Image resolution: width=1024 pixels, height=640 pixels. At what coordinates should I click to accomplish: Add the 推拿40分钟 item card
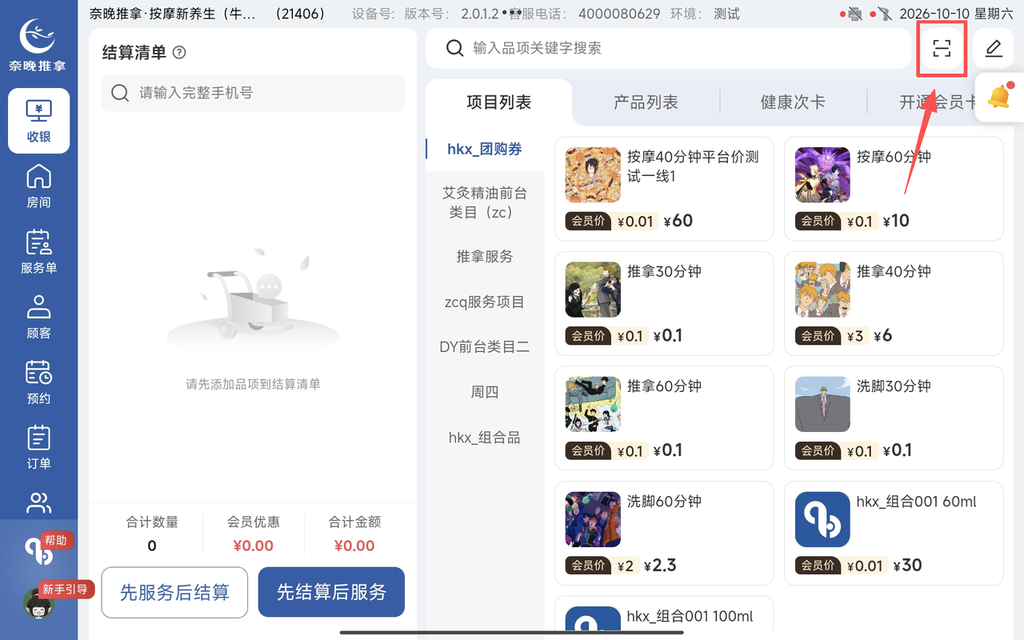[893, 304]
